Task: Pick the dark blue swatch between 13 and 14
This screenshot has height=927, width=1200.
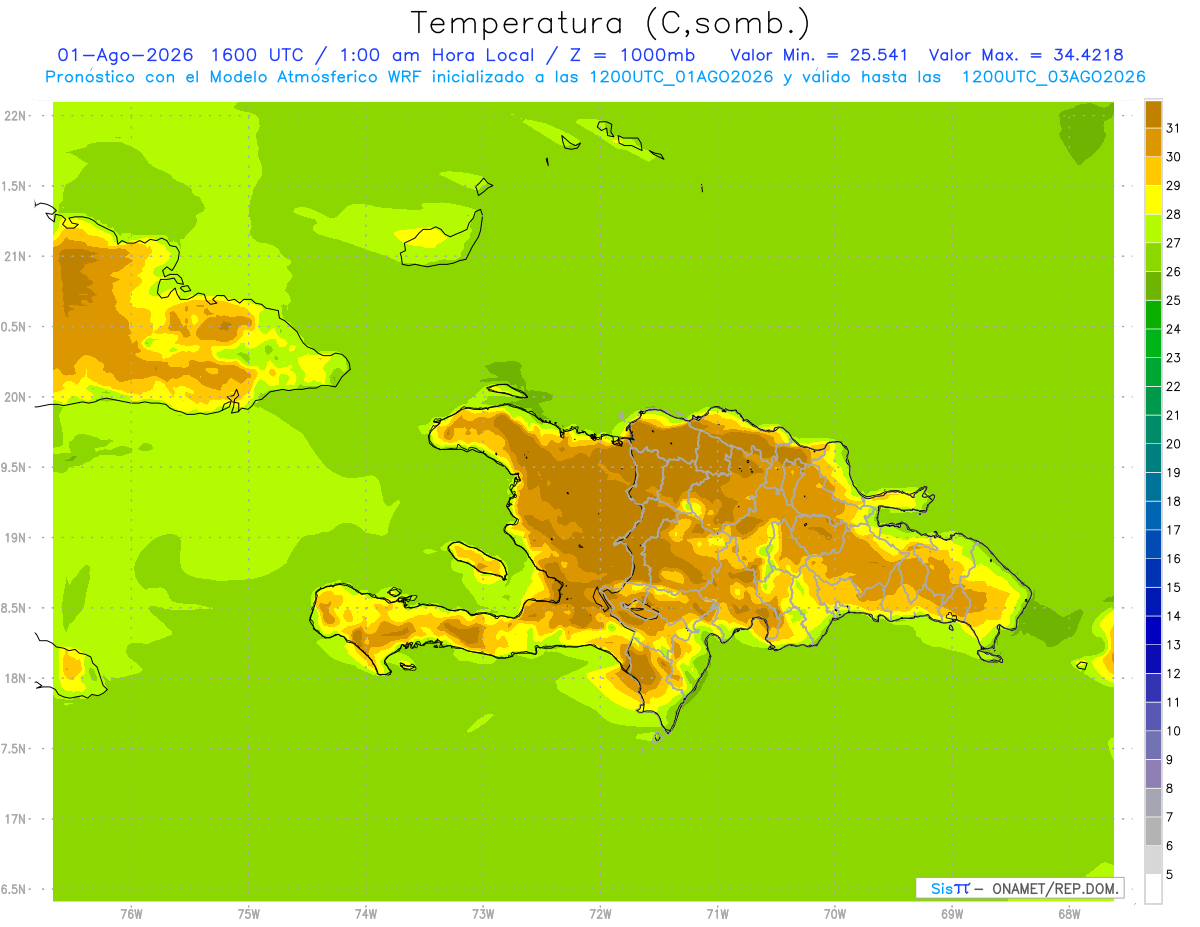Action: click(1153, 630)
